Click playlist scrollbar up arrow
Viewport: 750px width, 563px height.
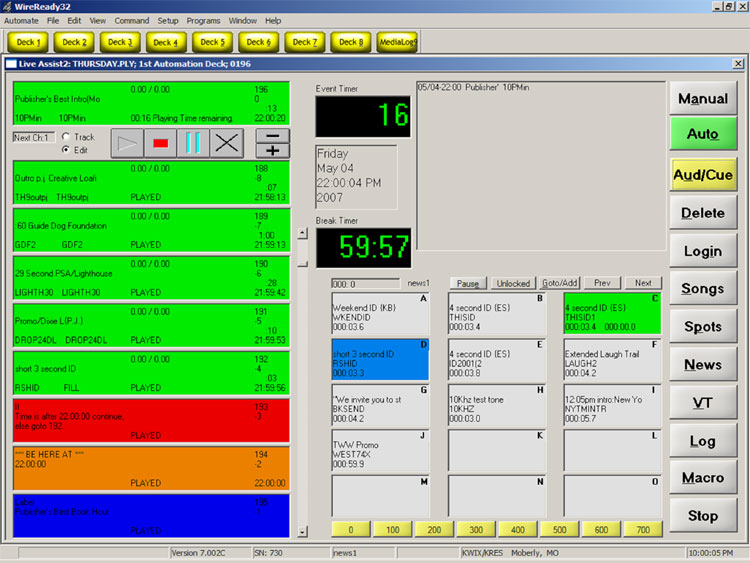302,233
